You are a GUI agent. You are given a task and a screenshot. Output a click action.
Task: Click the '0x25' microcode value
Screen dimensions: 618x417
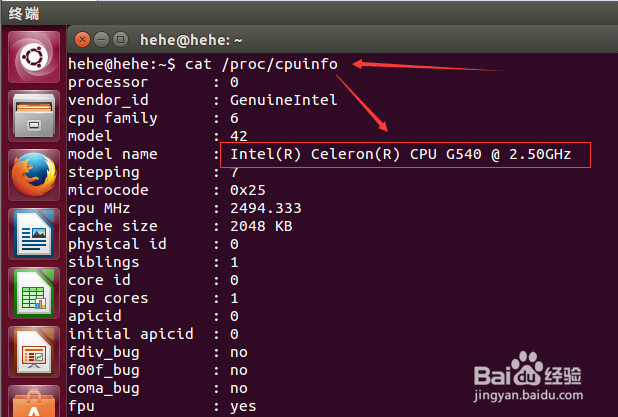coord(248,190)
